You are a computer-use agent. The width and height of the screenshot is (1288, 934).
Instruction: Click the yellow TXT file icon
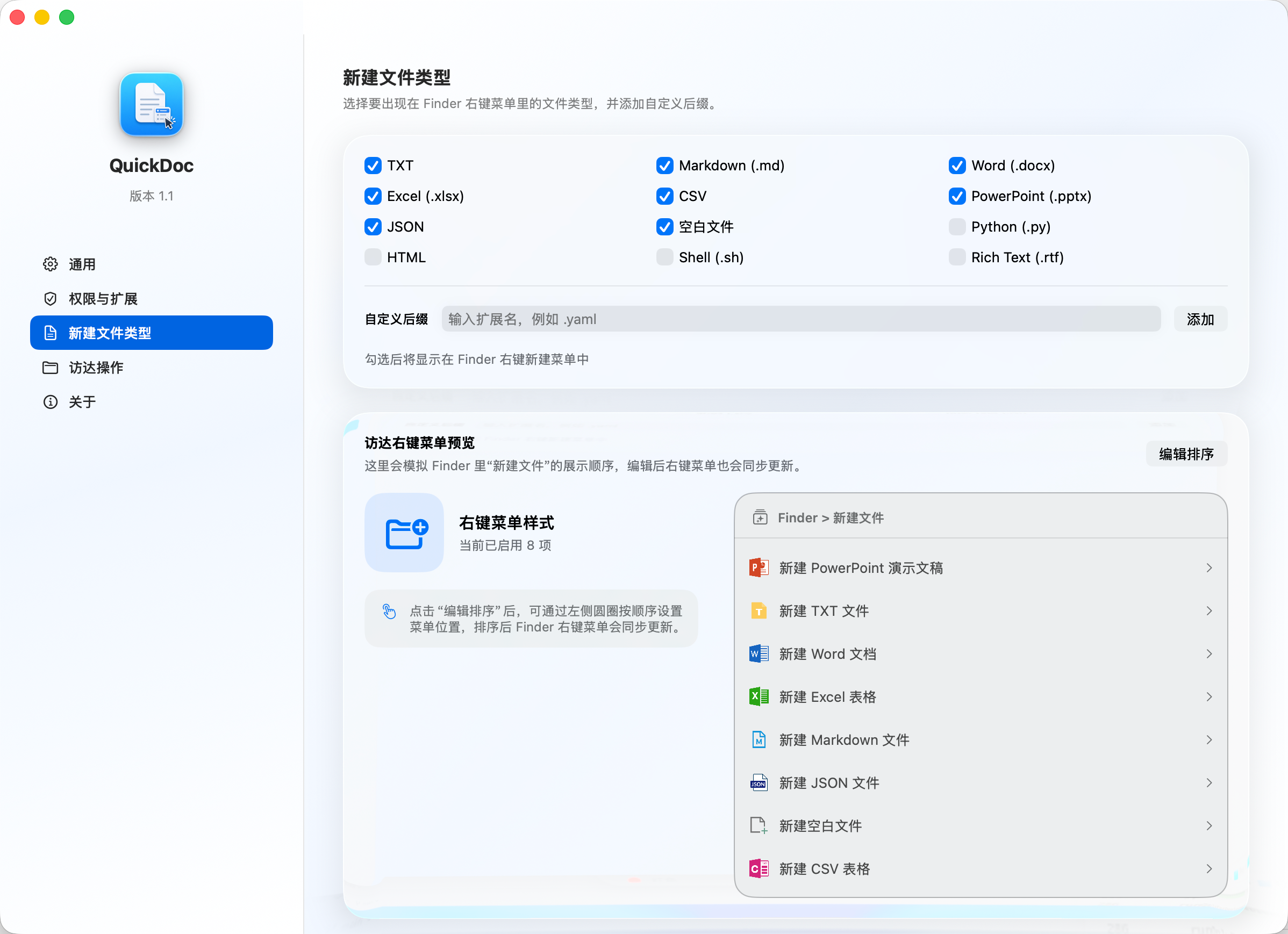759,611
